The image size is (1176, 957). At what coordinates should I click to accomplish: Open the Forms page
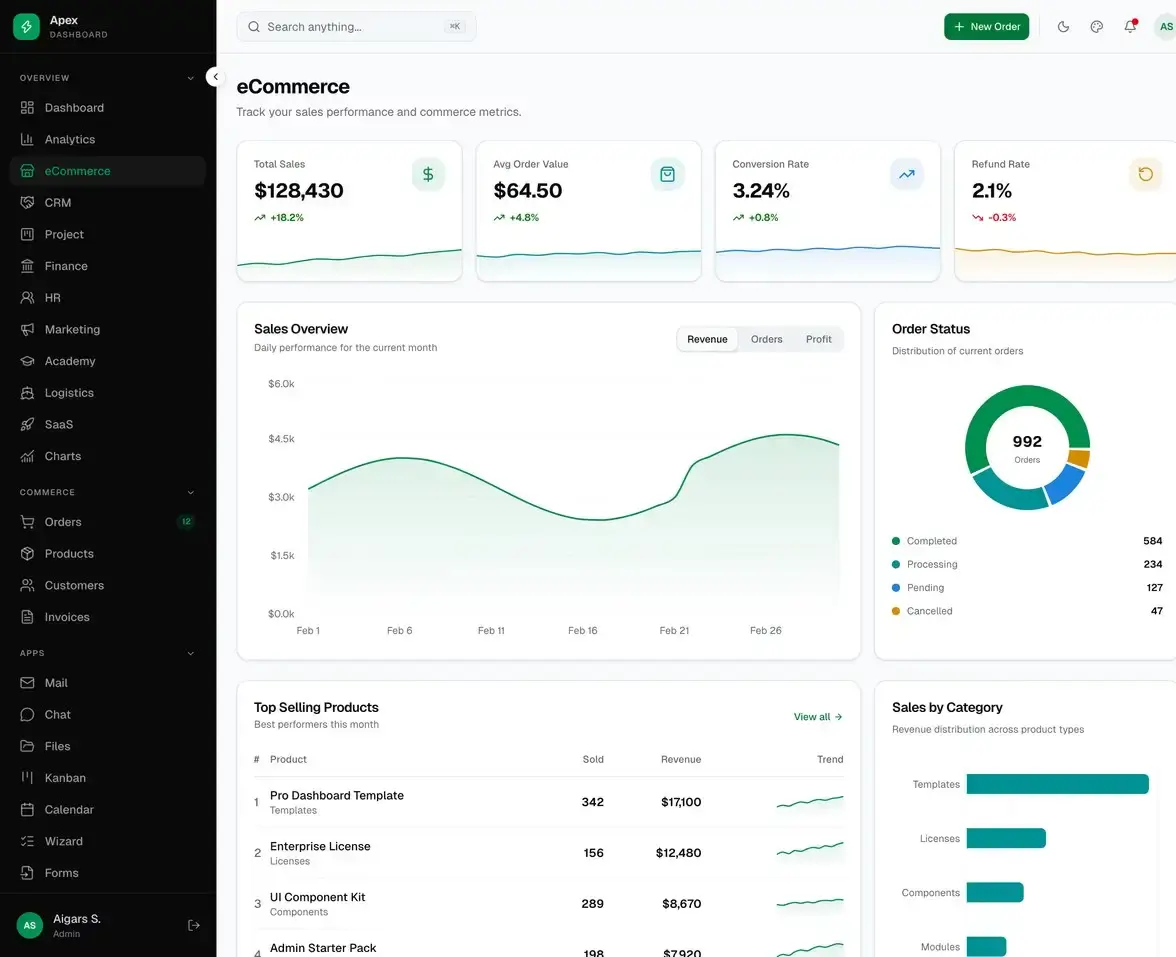pos(107,873)
